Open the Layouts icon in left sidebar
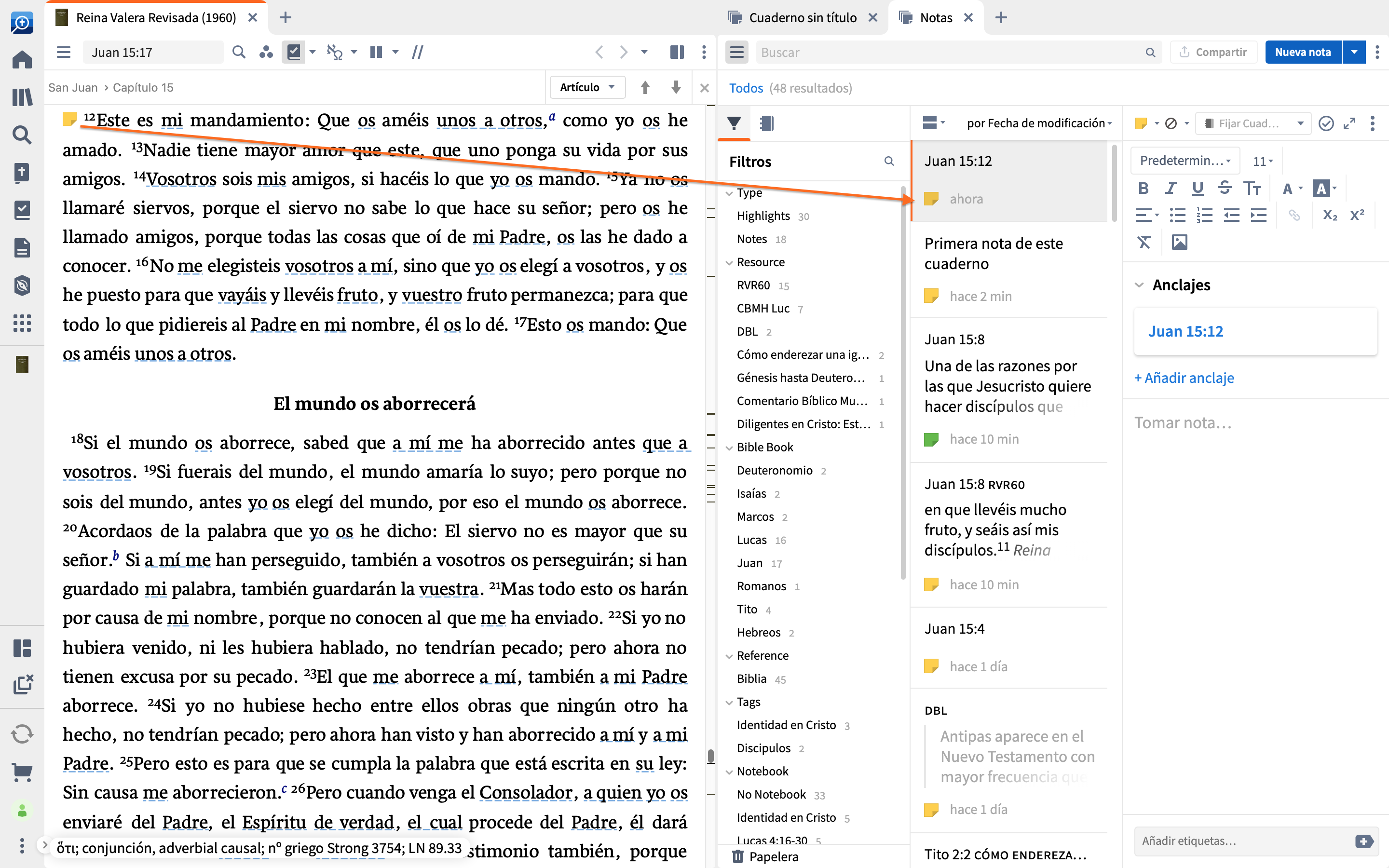Viewport: 1389px width, 868px height. click(22, 648)
